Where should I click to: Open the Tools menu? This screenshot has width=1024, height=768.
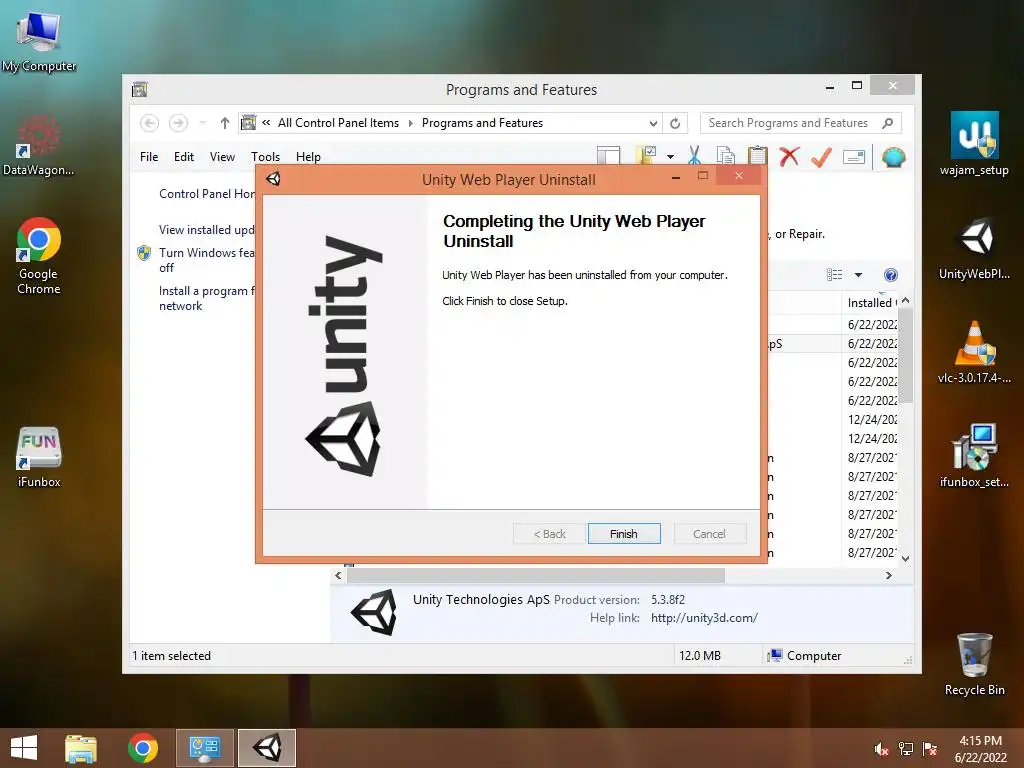pos(265,157)
